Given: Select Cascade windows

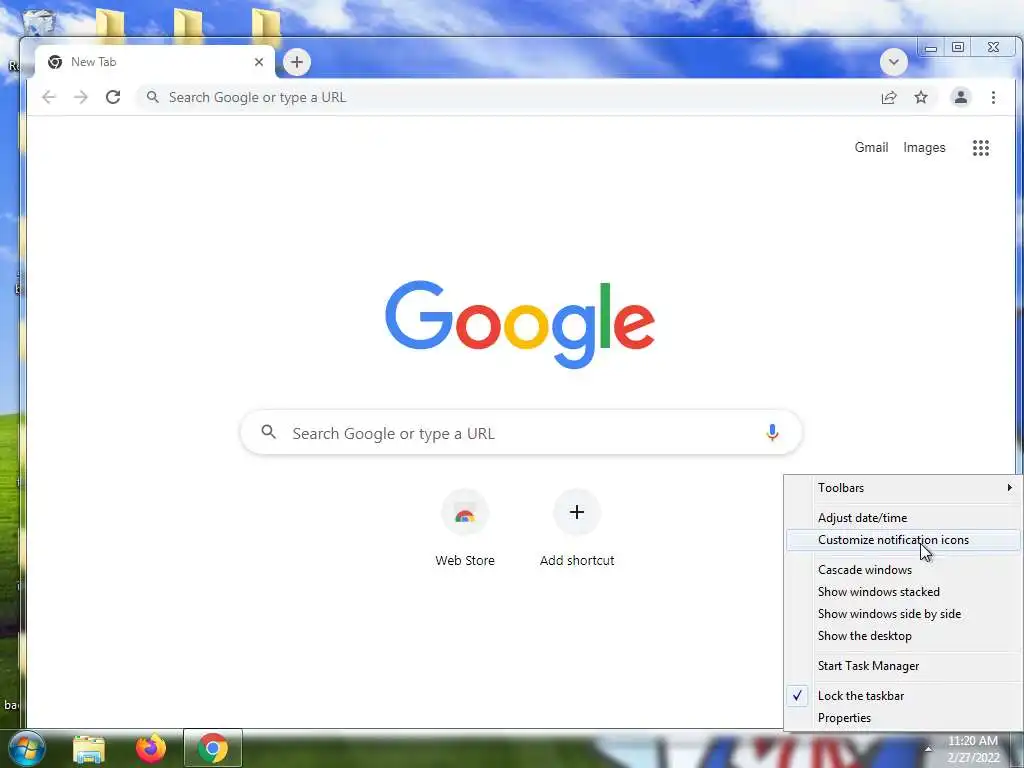Looking at the screenshot, I should [x=902, y=570].
